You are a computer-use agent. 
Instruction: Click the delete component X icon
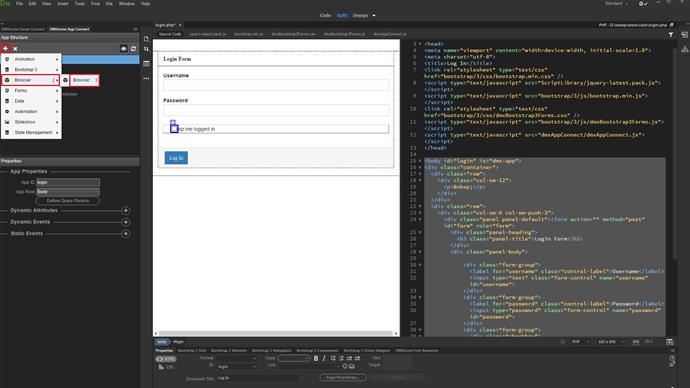(15, 49)
